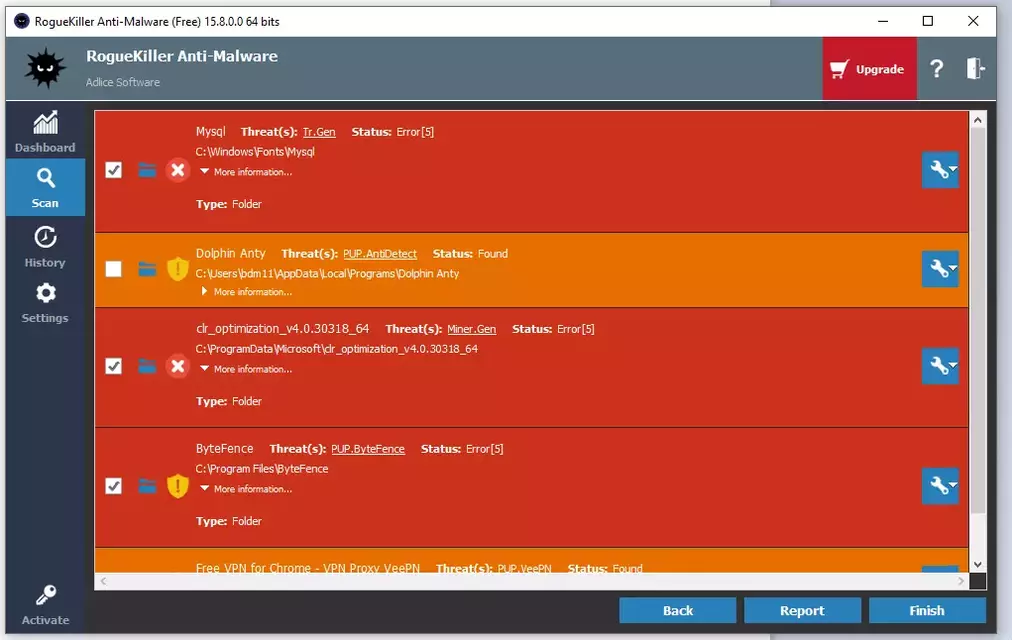Click the RogueKiller spiky logo
The width and height of the screenshot is (1012, 640).
[x=45, y=68]
